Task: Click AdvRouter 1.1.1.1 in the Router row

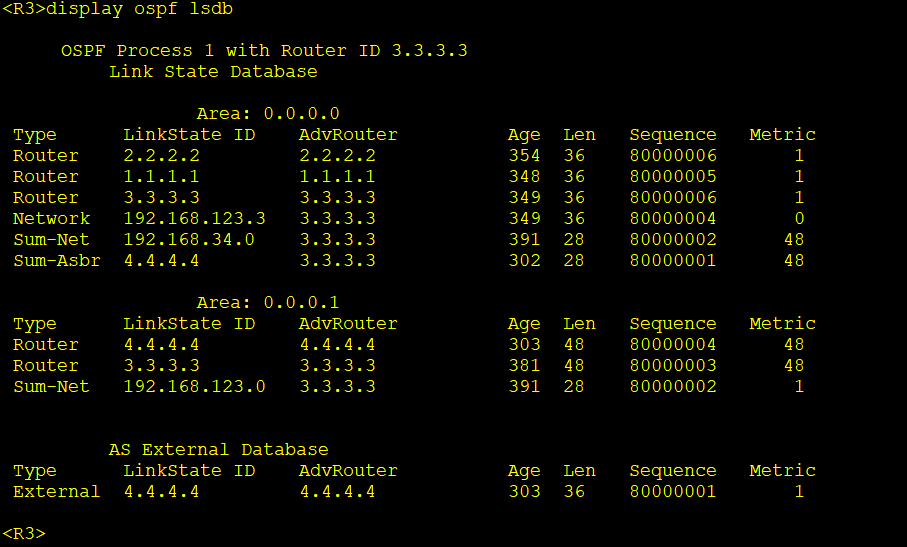Action: (337, 177)
